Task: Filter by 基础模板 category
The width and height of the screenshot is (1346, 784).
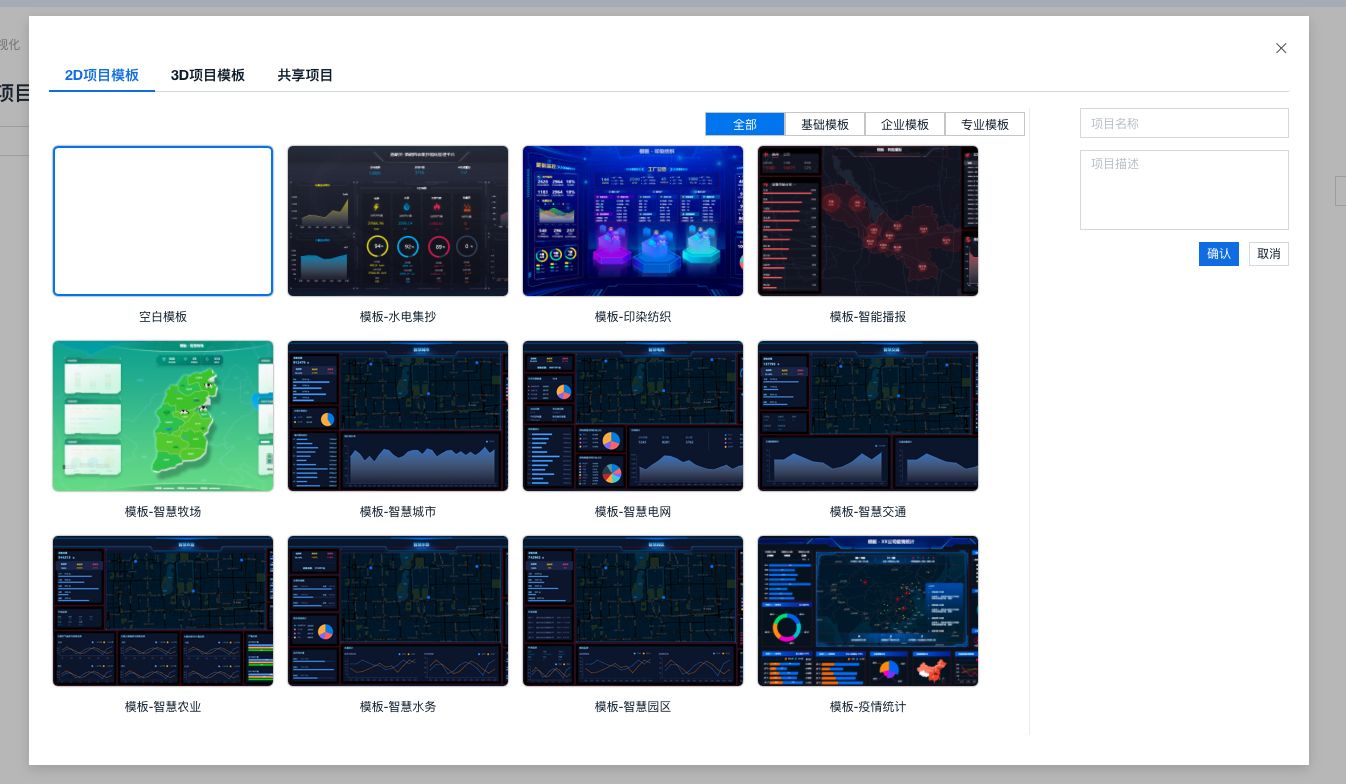Action: point(825,124)
